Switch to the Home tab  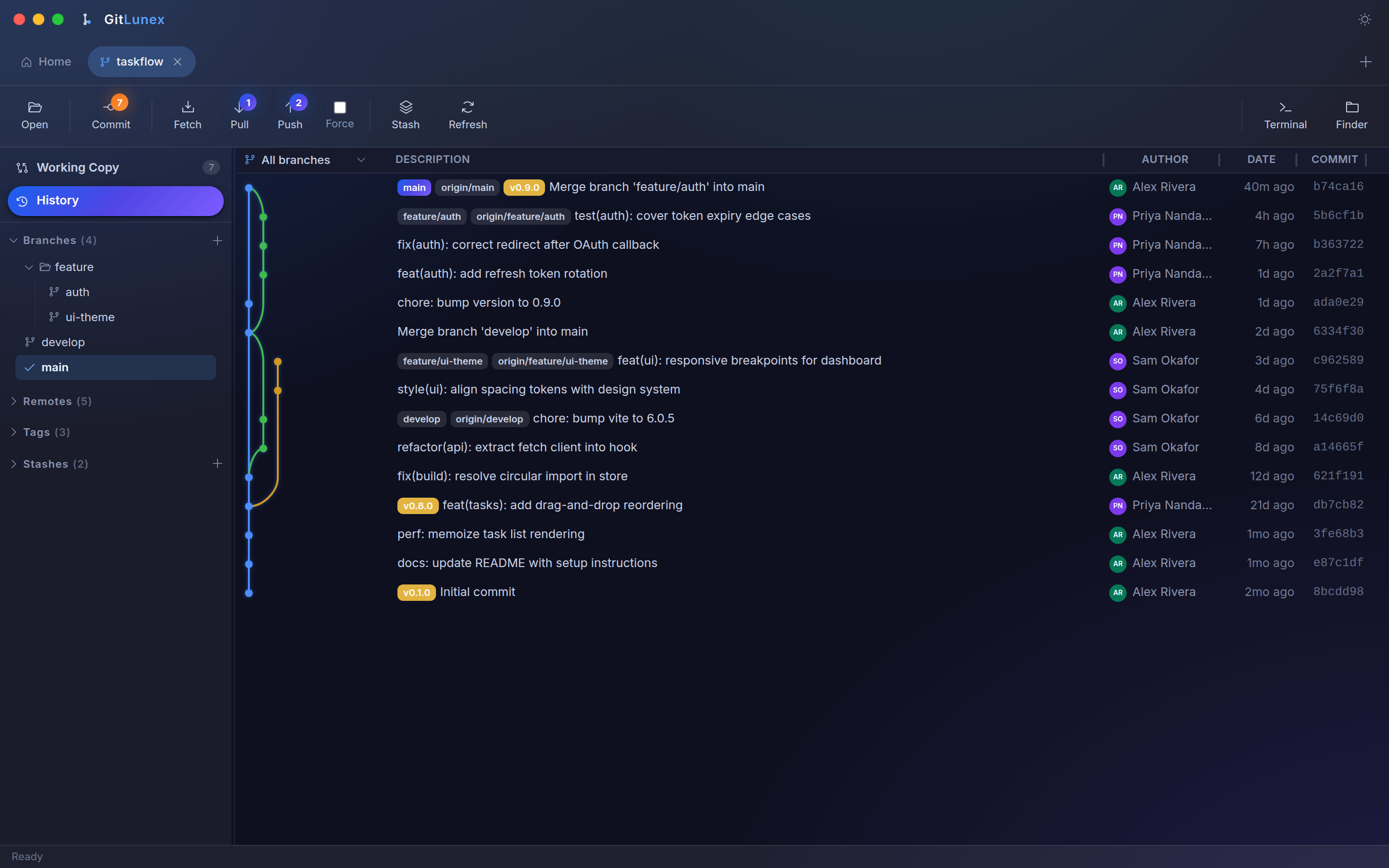coord(46,61)
